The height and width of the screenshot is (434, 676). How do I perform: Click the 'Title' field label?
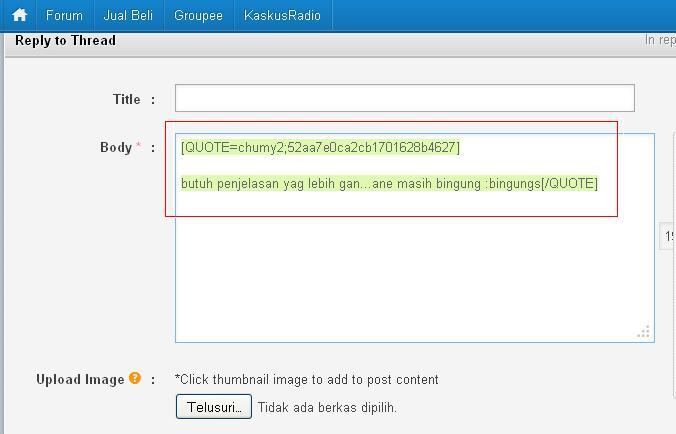tap(127, 99)
